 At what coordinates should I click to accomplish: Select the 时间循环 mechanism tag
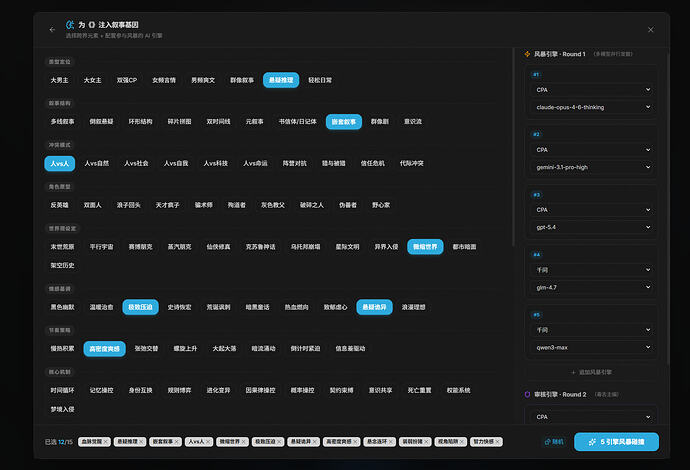pos(62,390)
